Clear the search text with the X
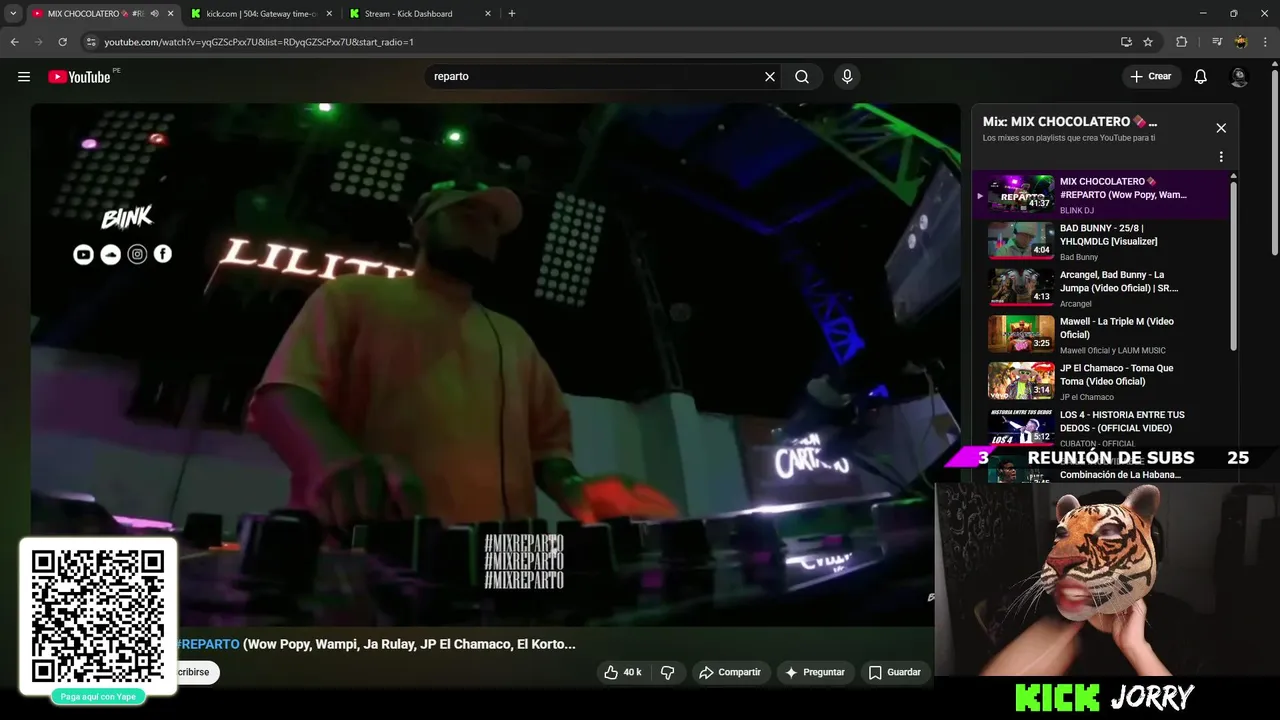 pos(770,77)
